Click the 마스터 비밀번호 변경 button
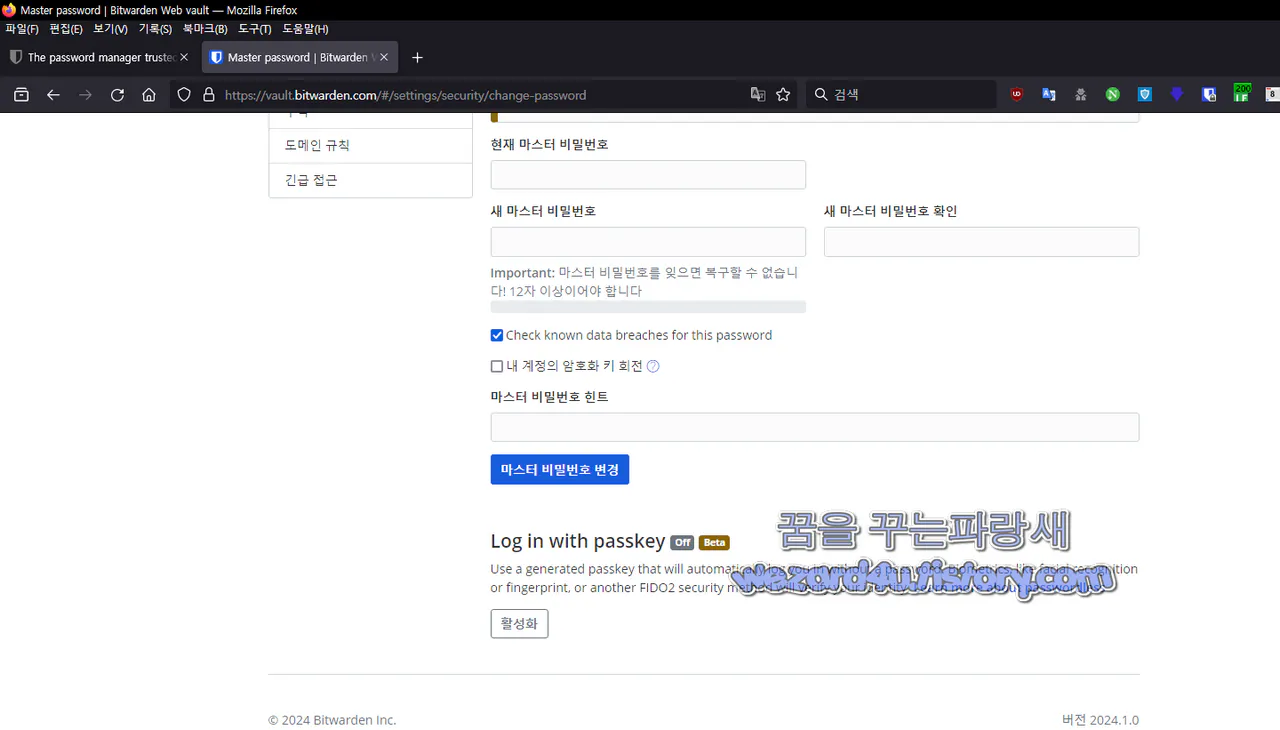 pos(559,469)
